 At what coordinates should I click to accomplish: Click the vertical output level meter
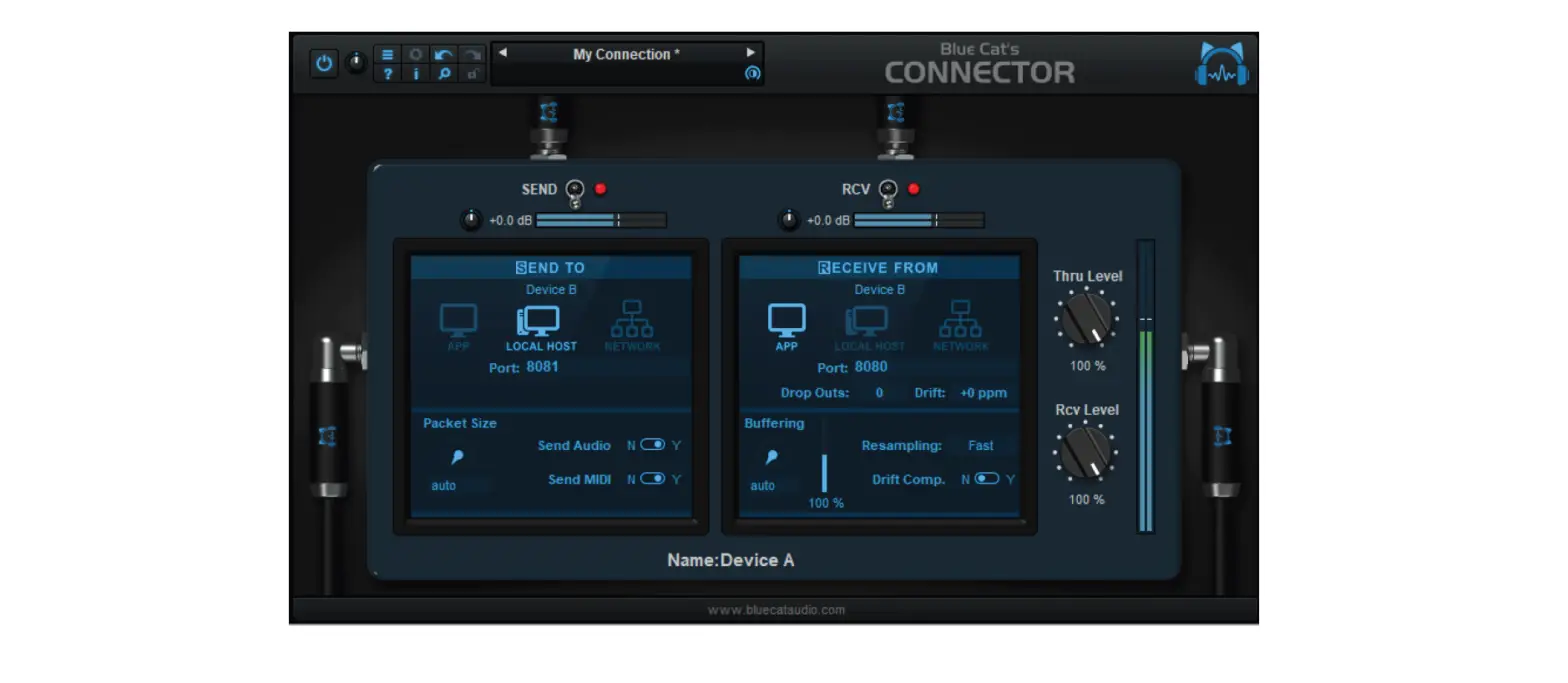[x=1145, y=386]
